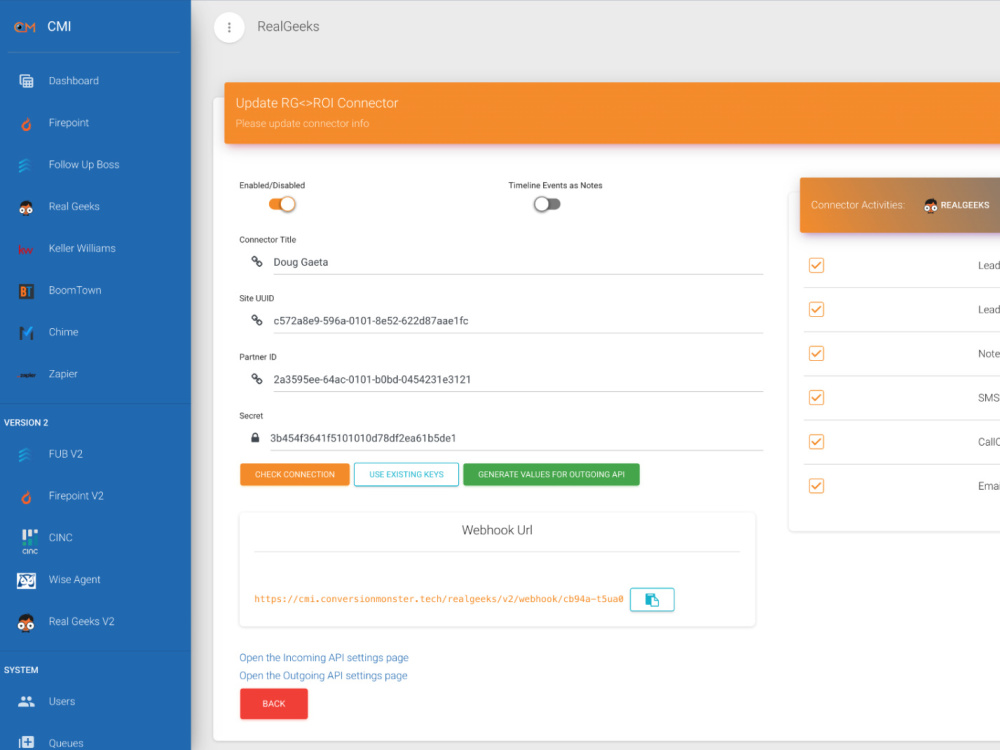Viewport: 1000px width, 750px height.
Task: Uncheck the second Lead activity checkbox
Action: [x=816, y=309]
